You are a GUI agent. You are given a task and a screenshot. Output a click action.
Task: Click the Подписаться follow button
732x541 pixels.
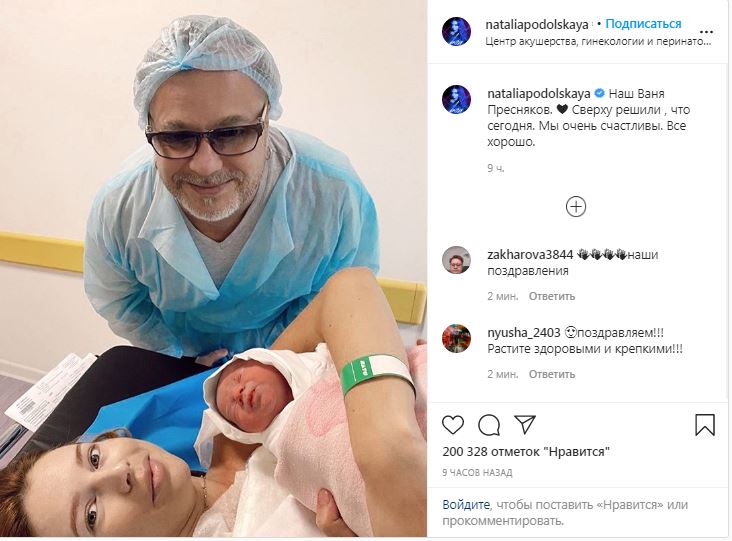(x=643, y=24)
